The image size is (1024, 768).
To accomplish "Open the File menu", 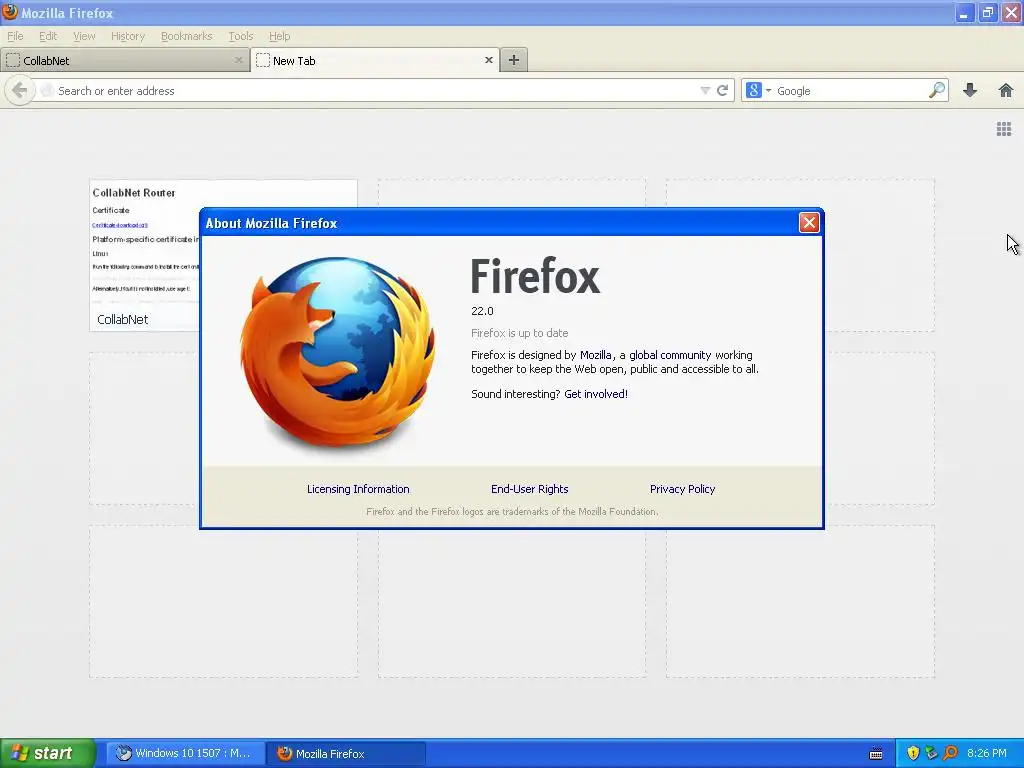I will [15, 36].
